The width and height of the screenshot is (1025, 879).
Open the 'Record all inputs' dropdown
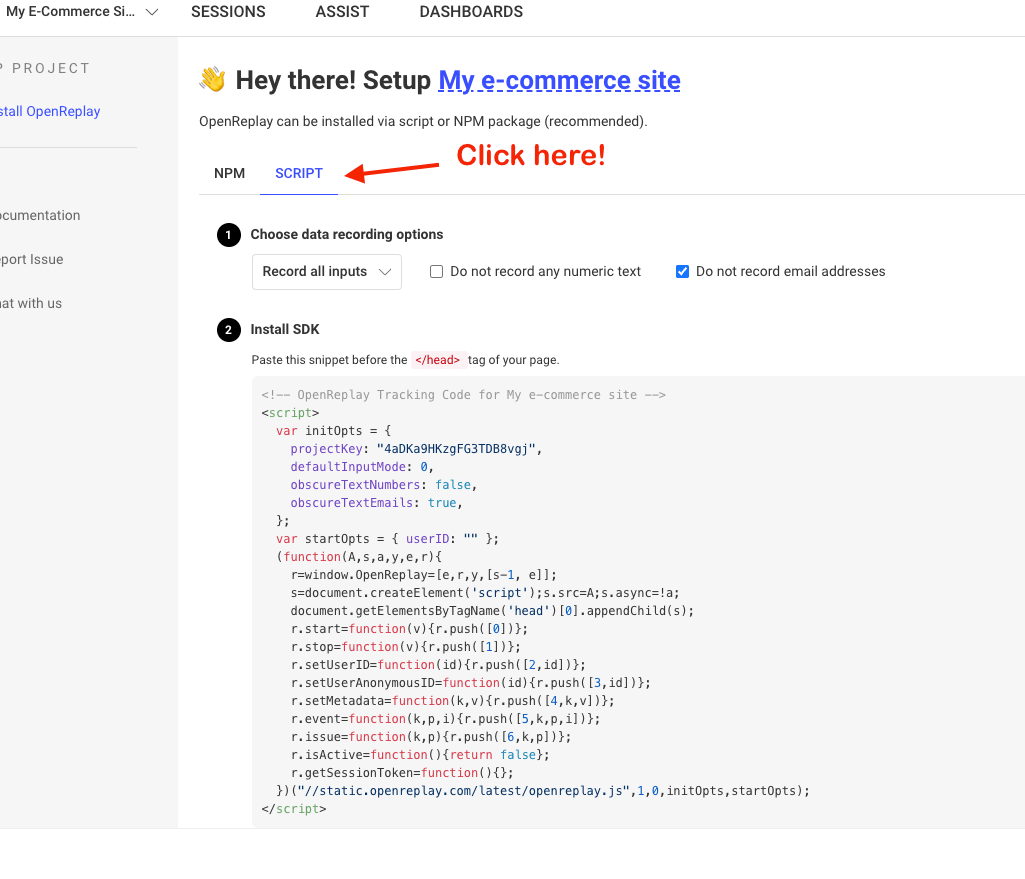(x=326, y=271)
